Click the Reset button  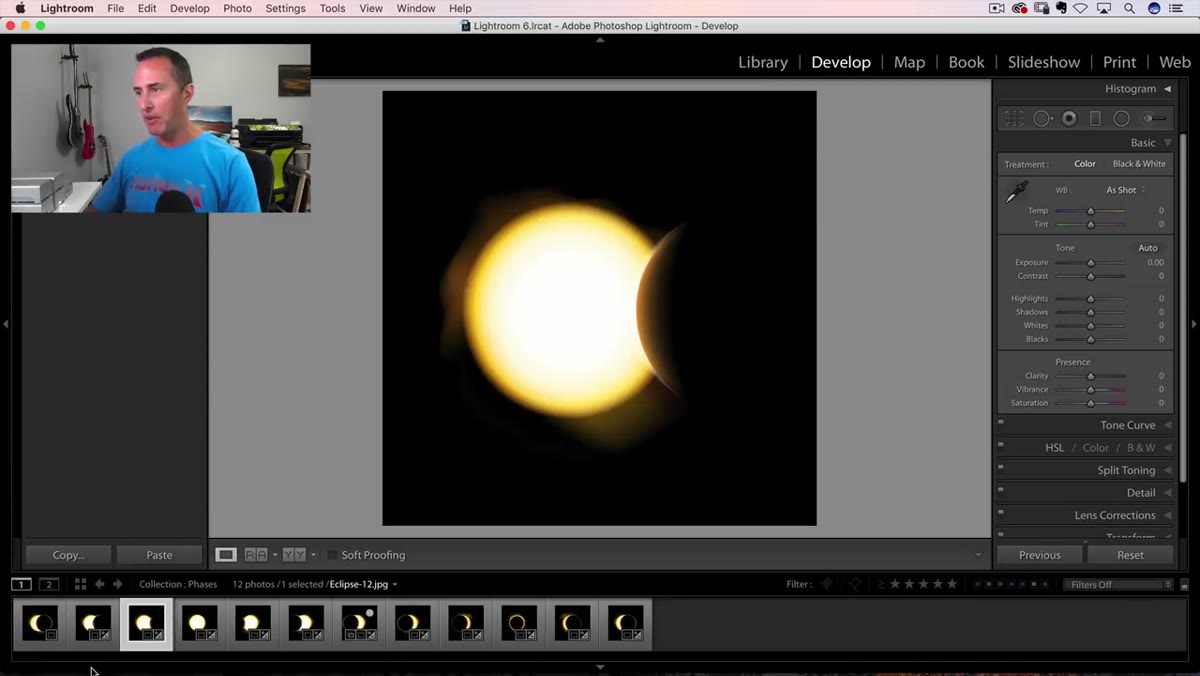[x=1131, y=555]
